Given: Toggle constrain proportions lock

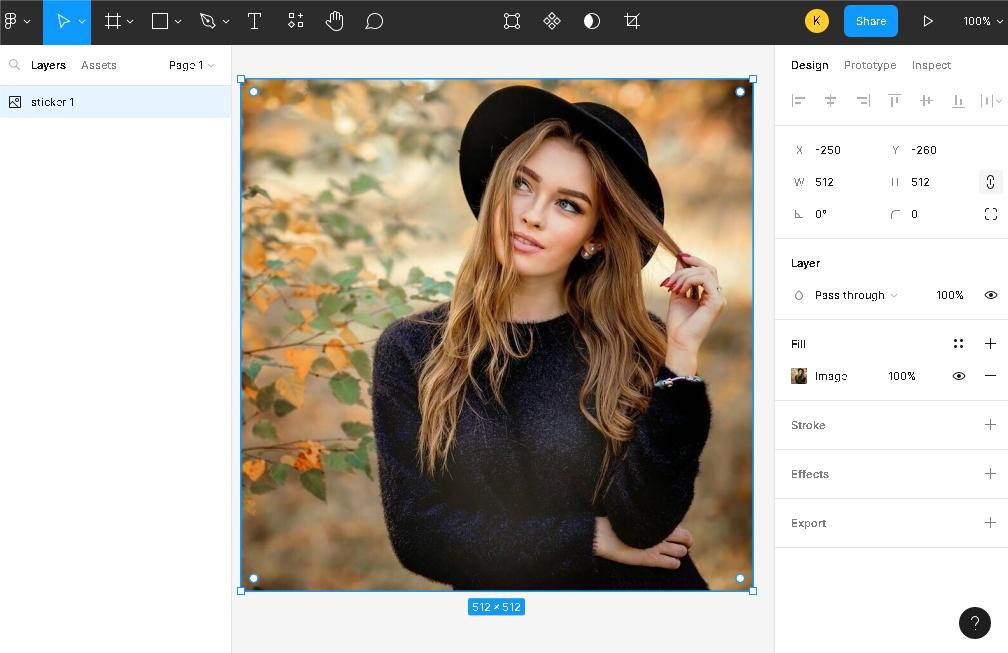Looking at the screenshot, I should pyautogui.click(x=990, y=182).
